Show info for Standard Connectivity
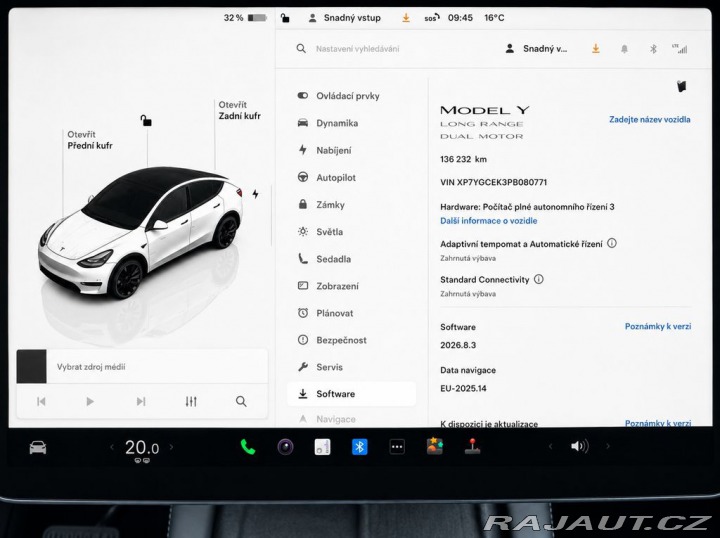 click(539, 279)
